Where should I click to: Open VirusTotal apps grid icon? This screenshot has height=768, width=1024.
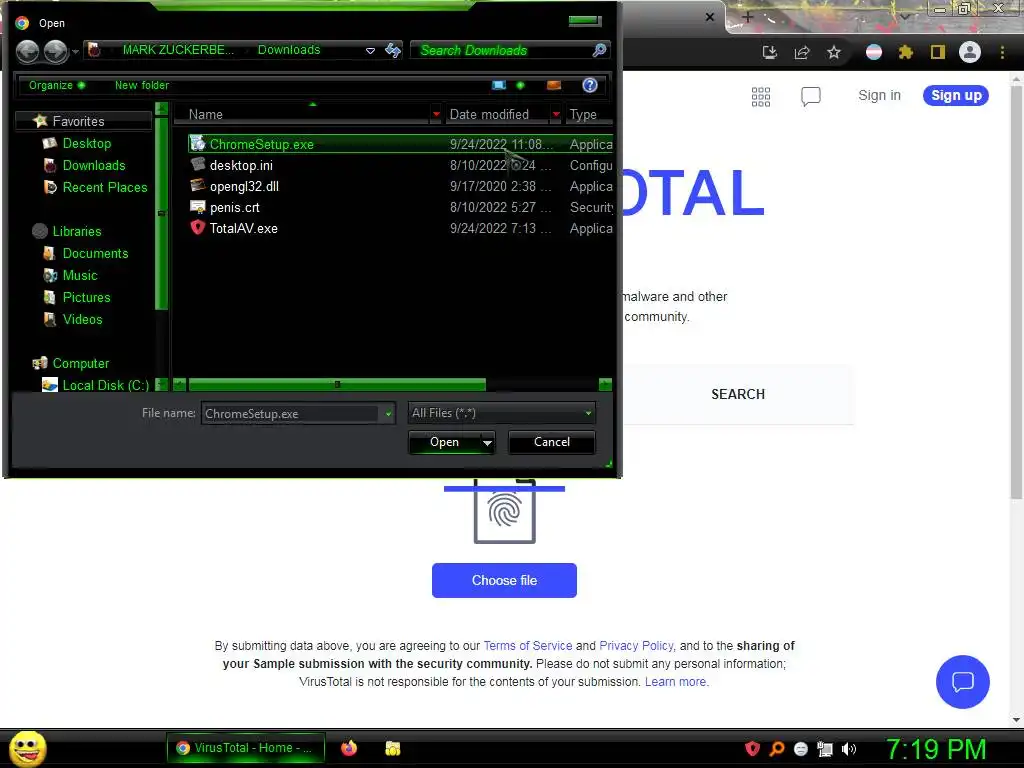[x=761, y=97]
